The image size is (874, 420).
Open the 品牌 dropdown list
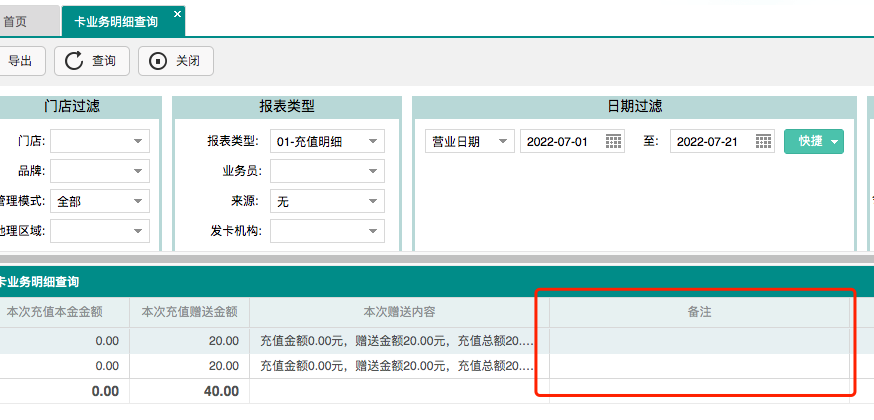click(x=138, y=171)
